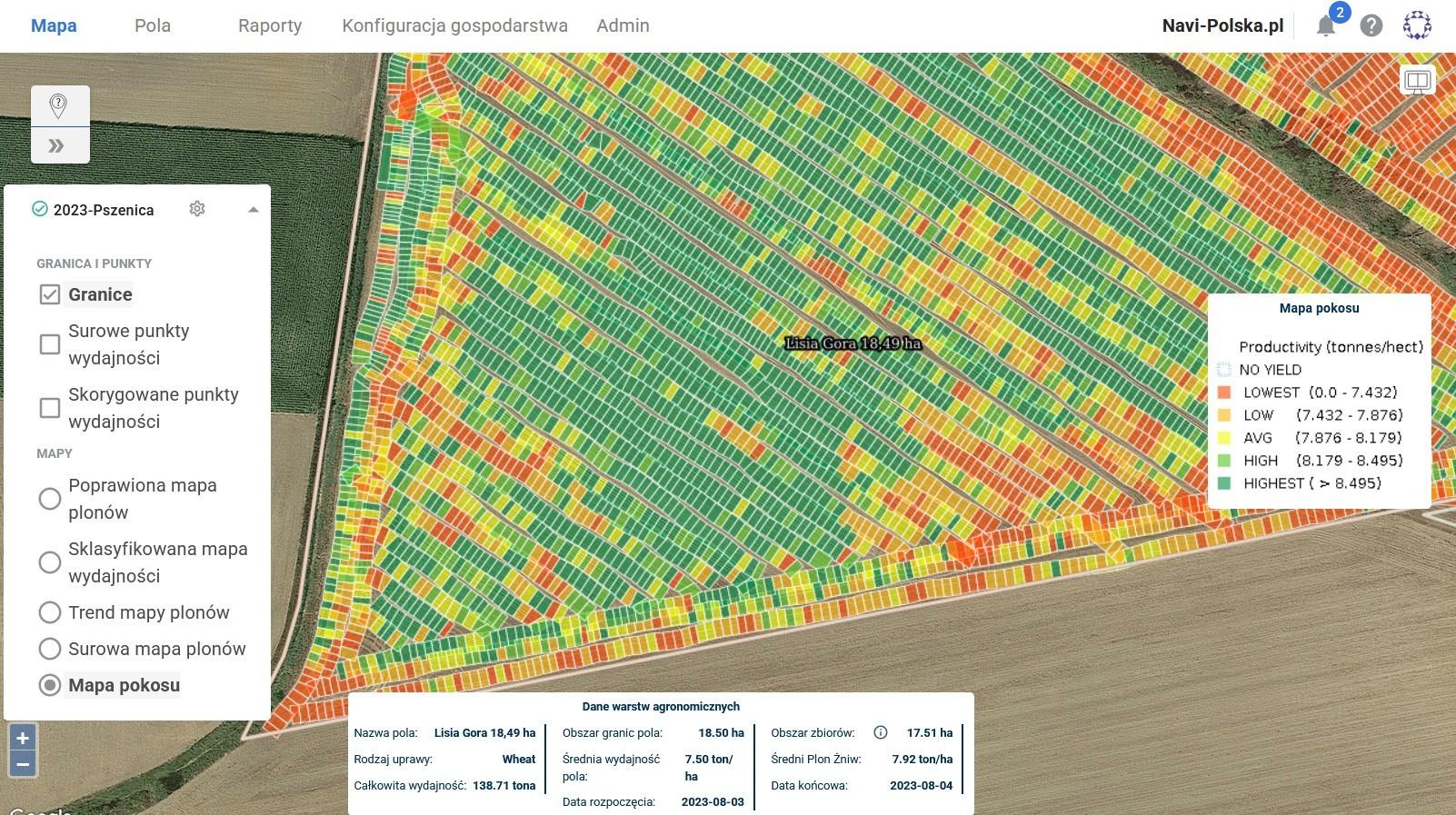Click the 138.71 tona value
This screenshot has height=815, width=1456.
(504, 785)
